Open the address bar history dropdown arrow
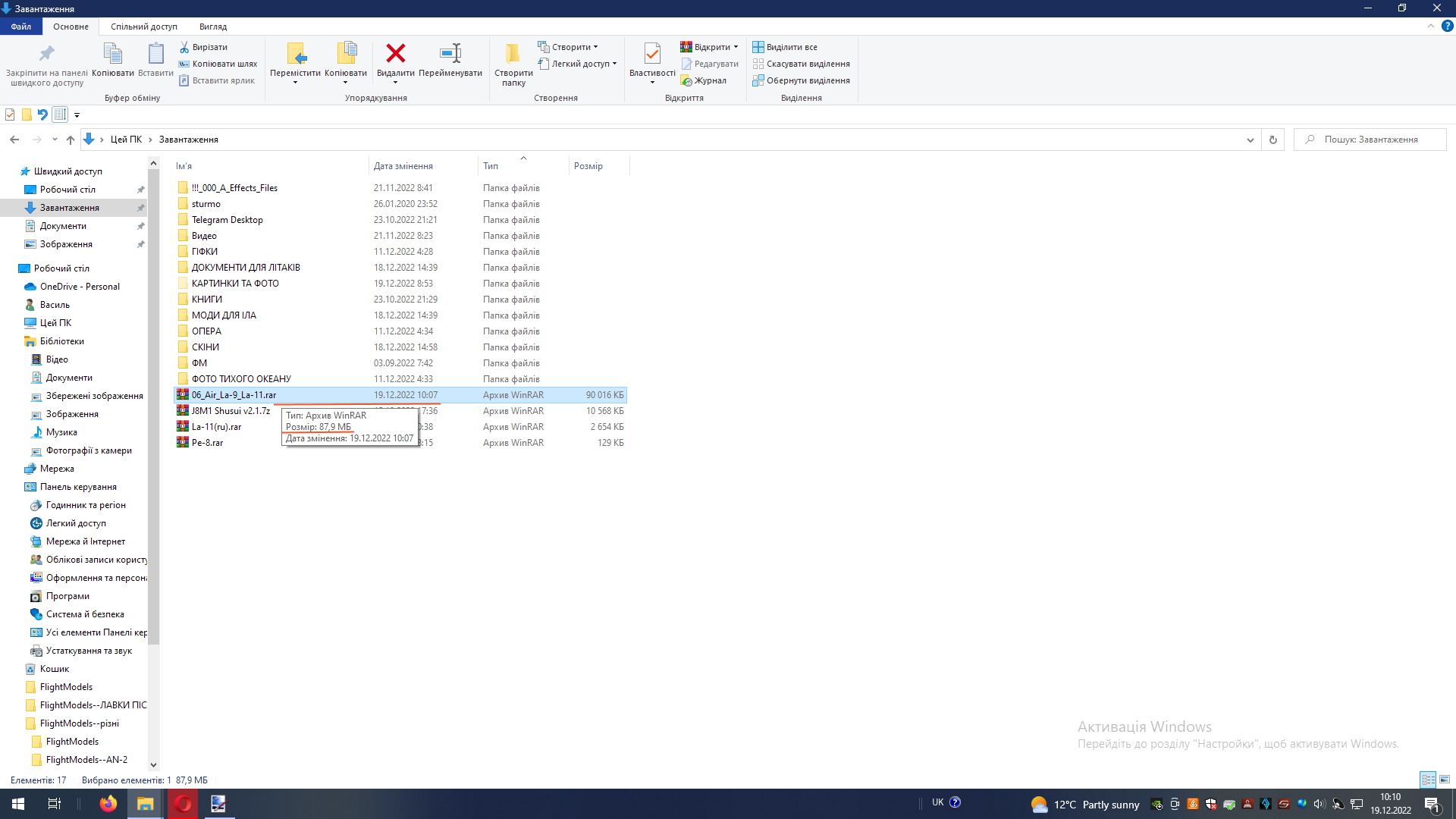 1250,140
